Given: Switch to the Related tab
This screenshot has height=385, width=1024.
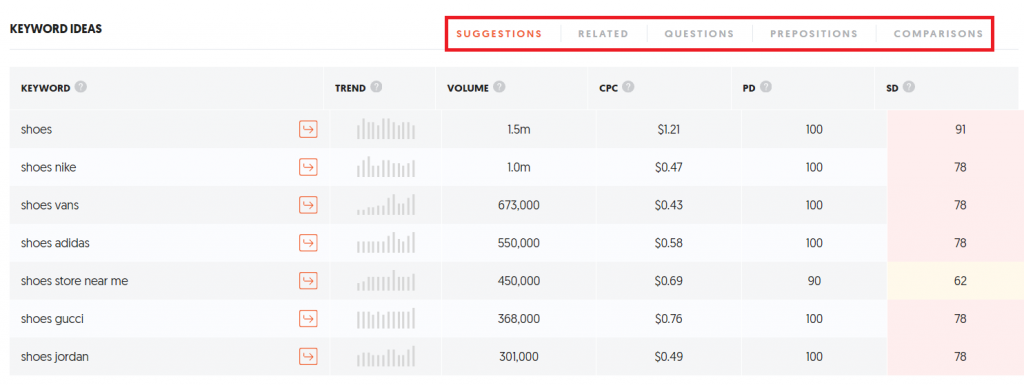Looking at the screenshot, I should pyautogui.click(x=603, y=34).
